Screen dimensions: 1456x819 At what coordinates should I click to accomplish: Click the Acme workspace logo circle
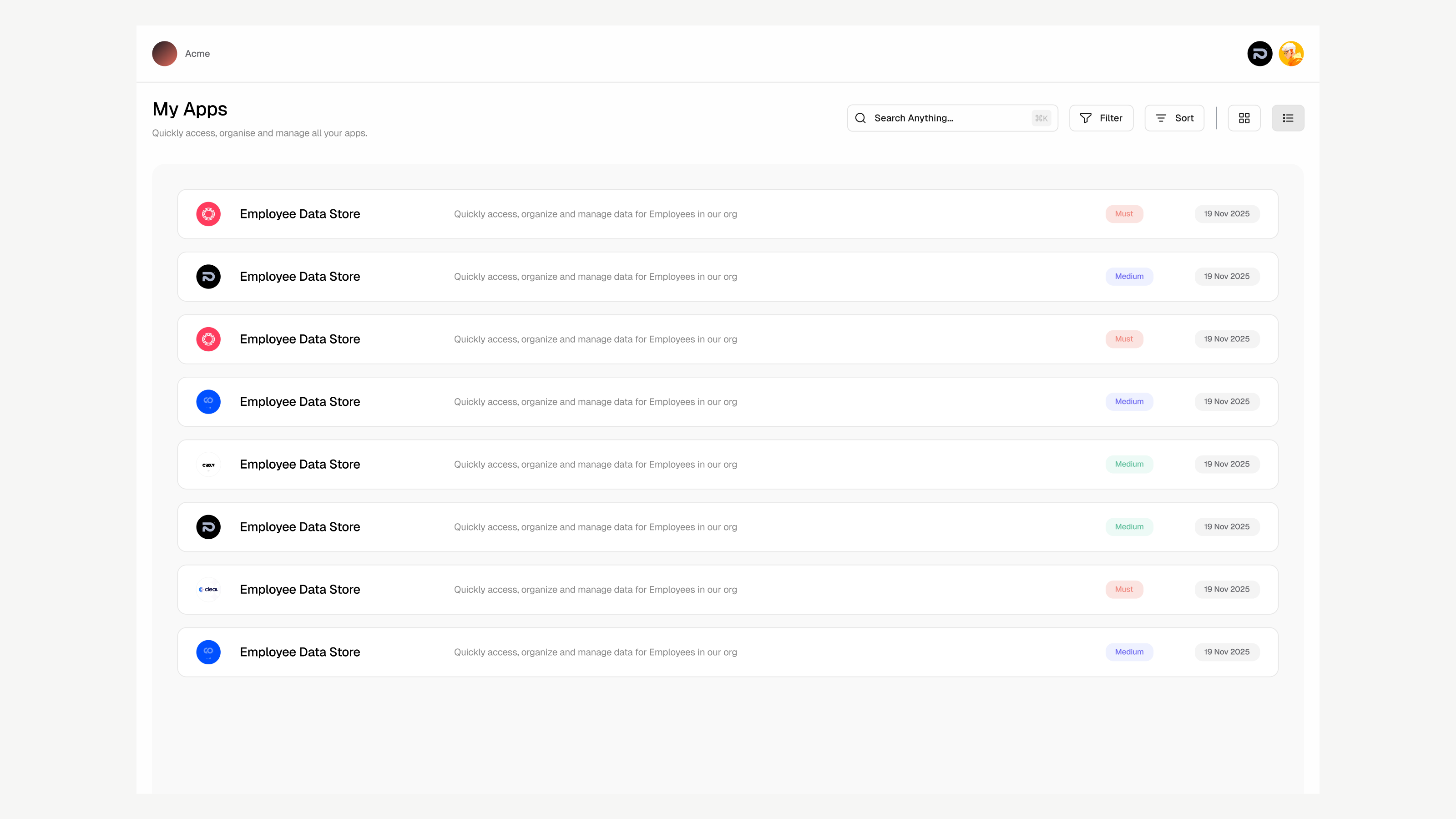pyautogui.click(x=164, y=54)
